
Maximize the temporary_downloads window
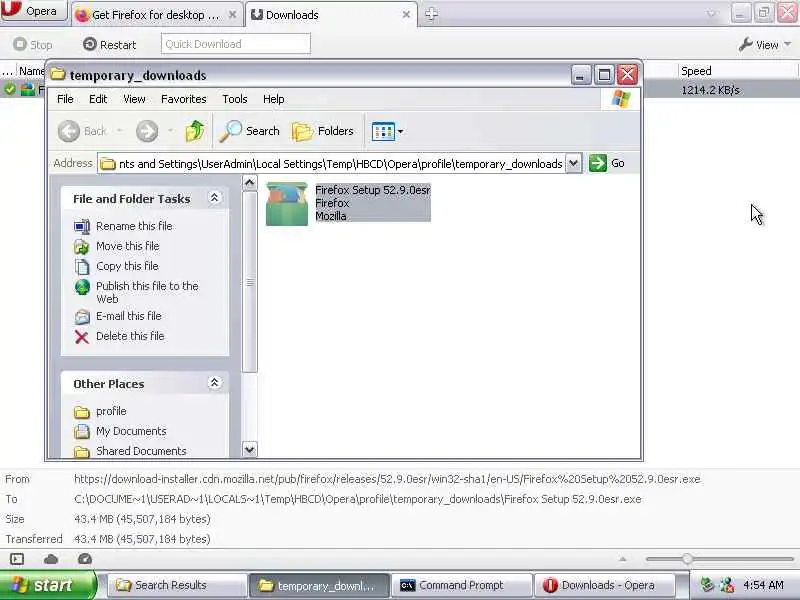click(604, 76)
